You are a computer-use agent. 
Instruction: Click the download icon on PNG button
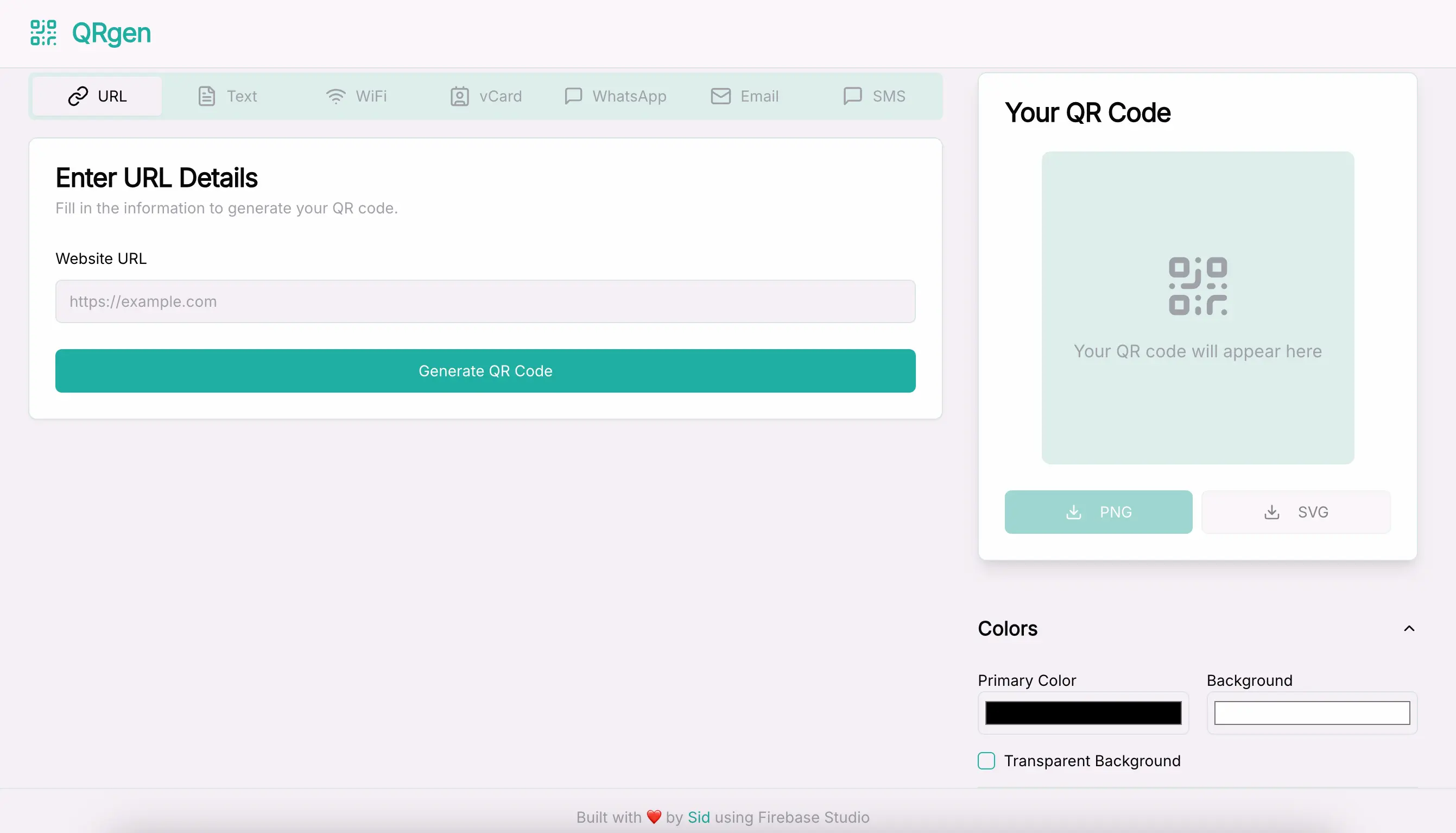click(1073, 512)
